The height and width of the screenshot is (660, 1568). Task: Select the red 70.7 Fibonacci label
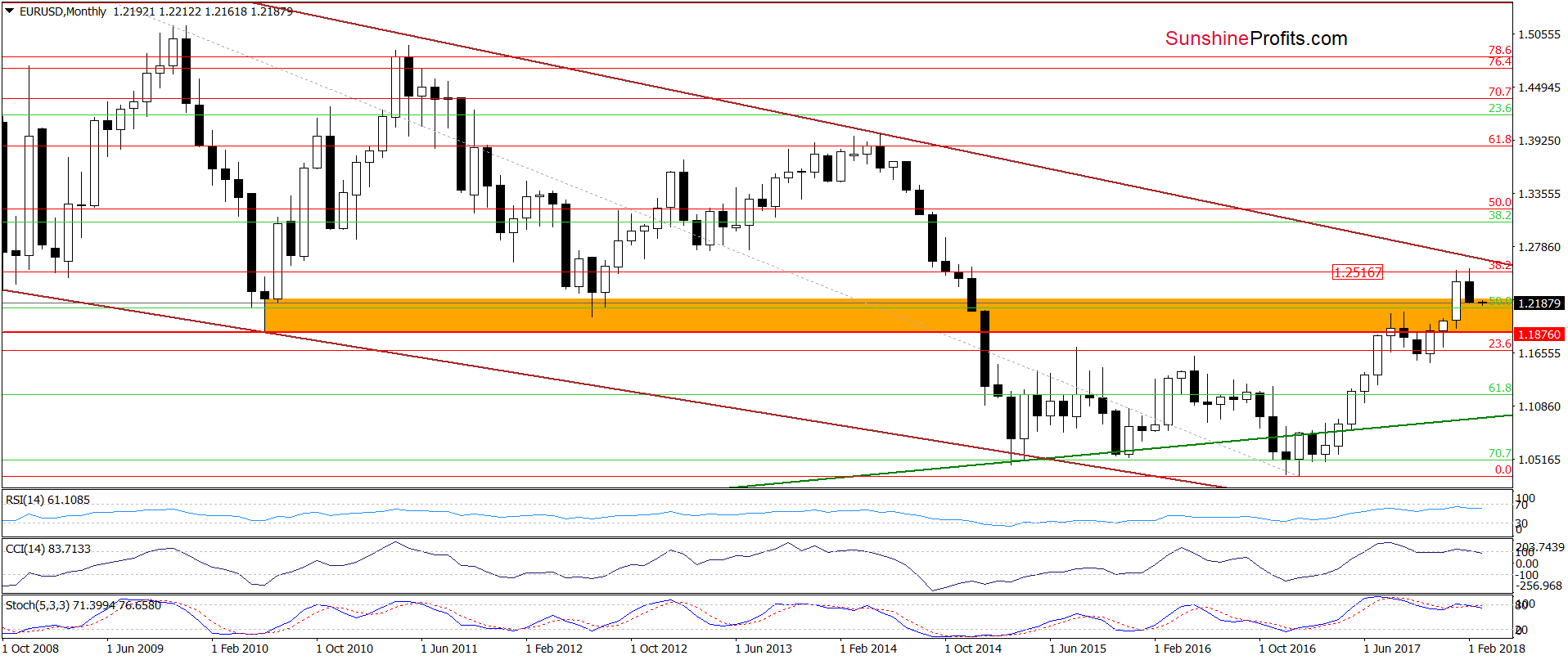[x=1499, y=92]
